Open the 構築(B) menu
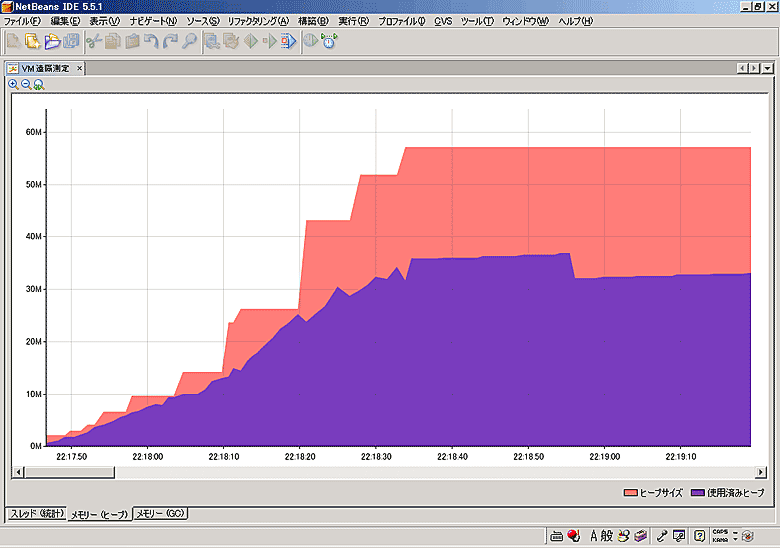This screenshot has width=780, height=548. (x=313, y=21)
